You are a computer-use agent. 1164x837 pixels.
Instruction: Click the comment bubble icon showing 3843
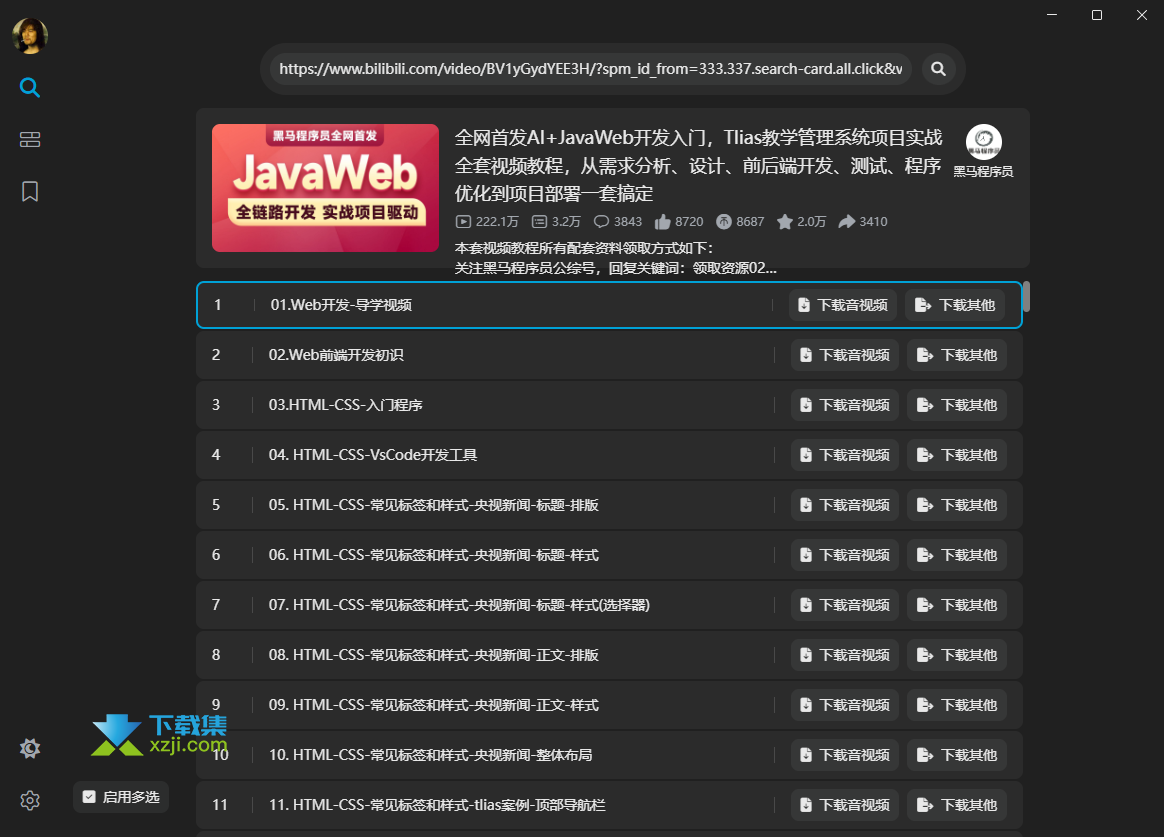(601, 222)
